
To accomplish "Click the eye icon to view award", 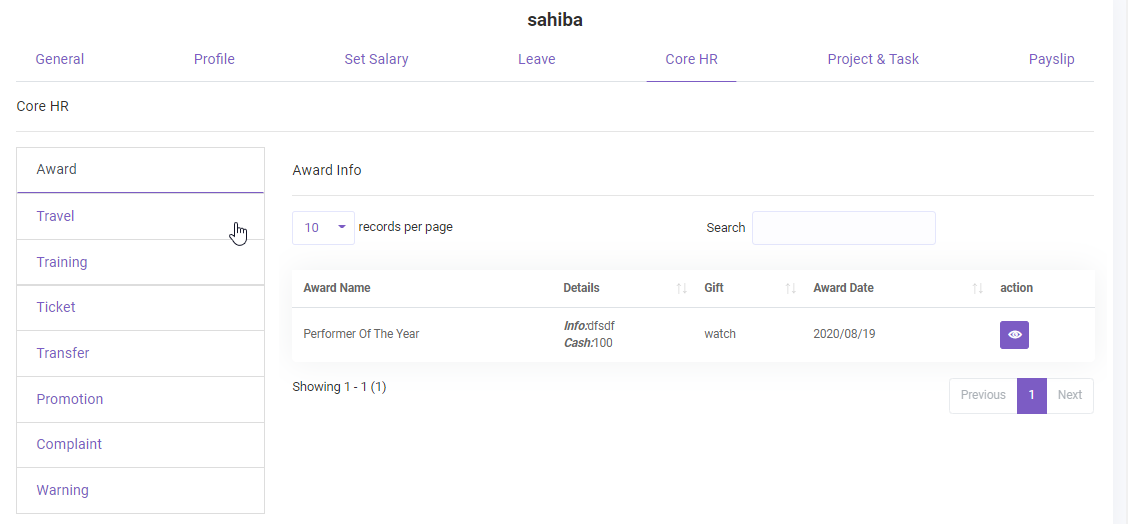I will [1014, 335].
